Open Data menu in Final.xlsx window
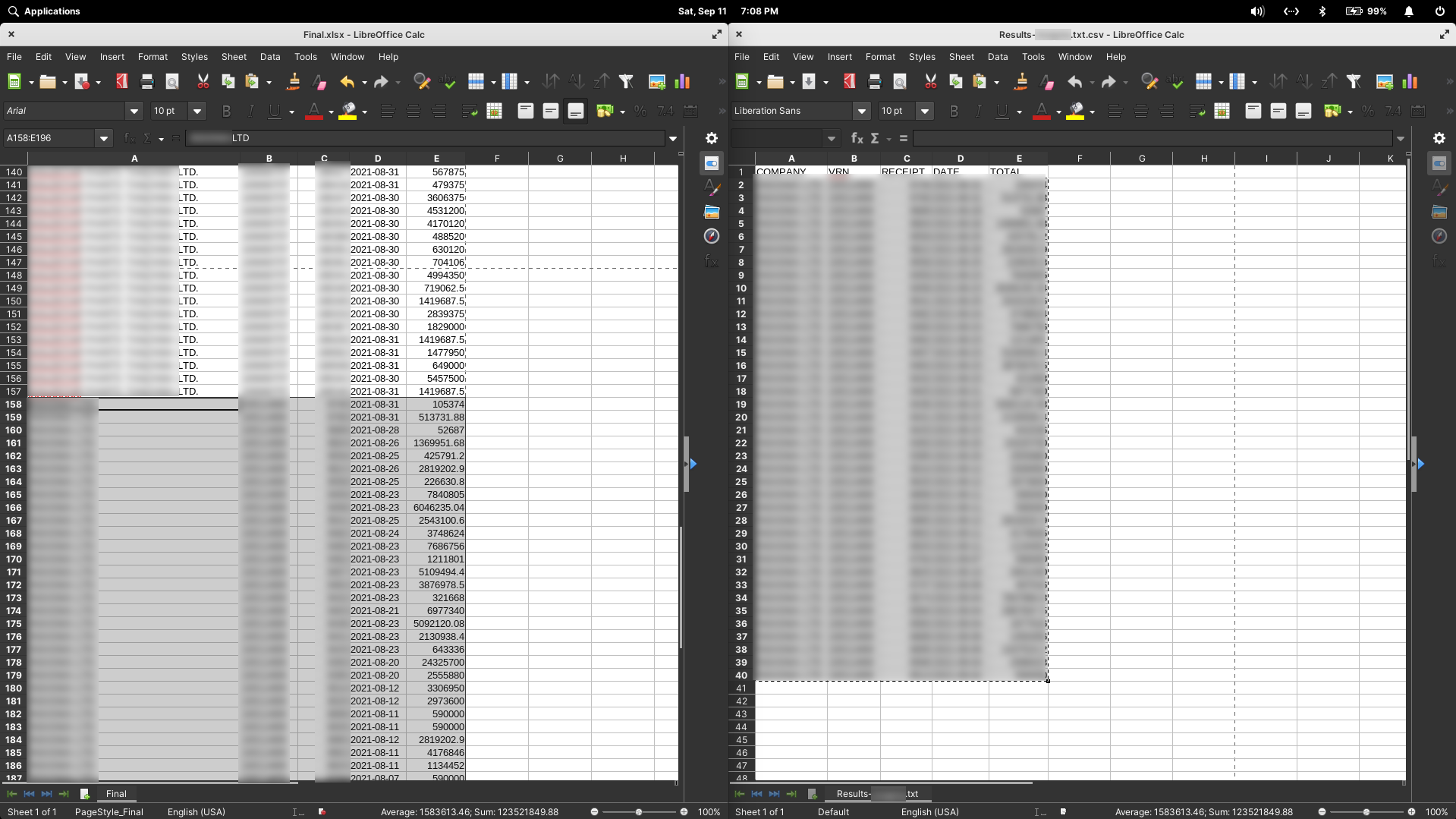This screenshot has height=819, width=1456. click(269, 57)
